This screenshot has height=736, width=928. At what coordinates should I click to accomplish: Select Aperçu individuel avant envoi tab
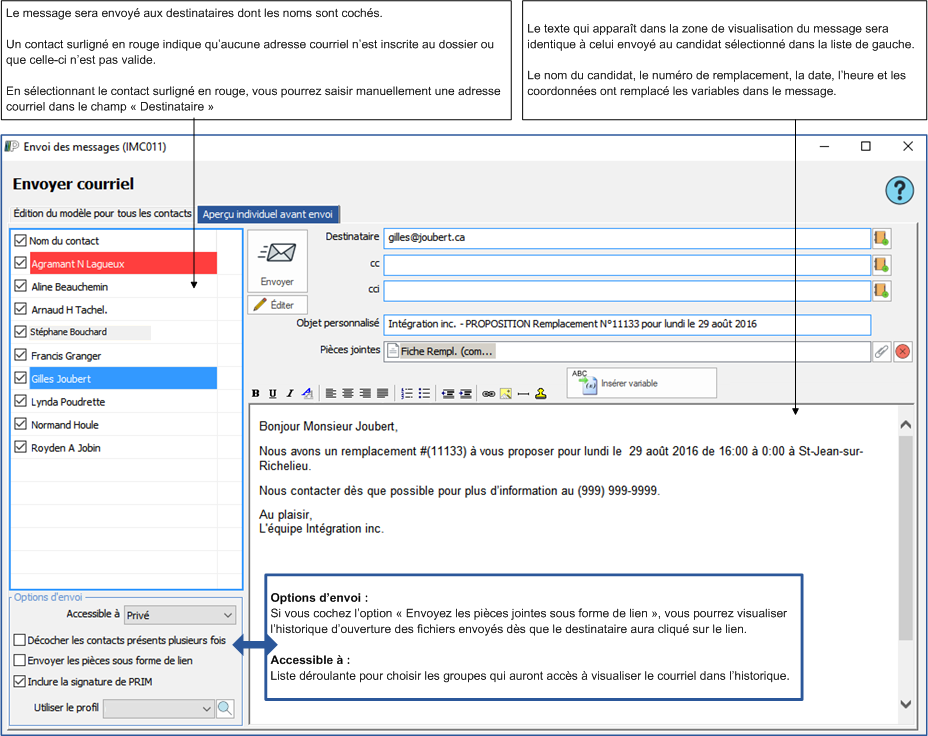[x=268, y=214]
